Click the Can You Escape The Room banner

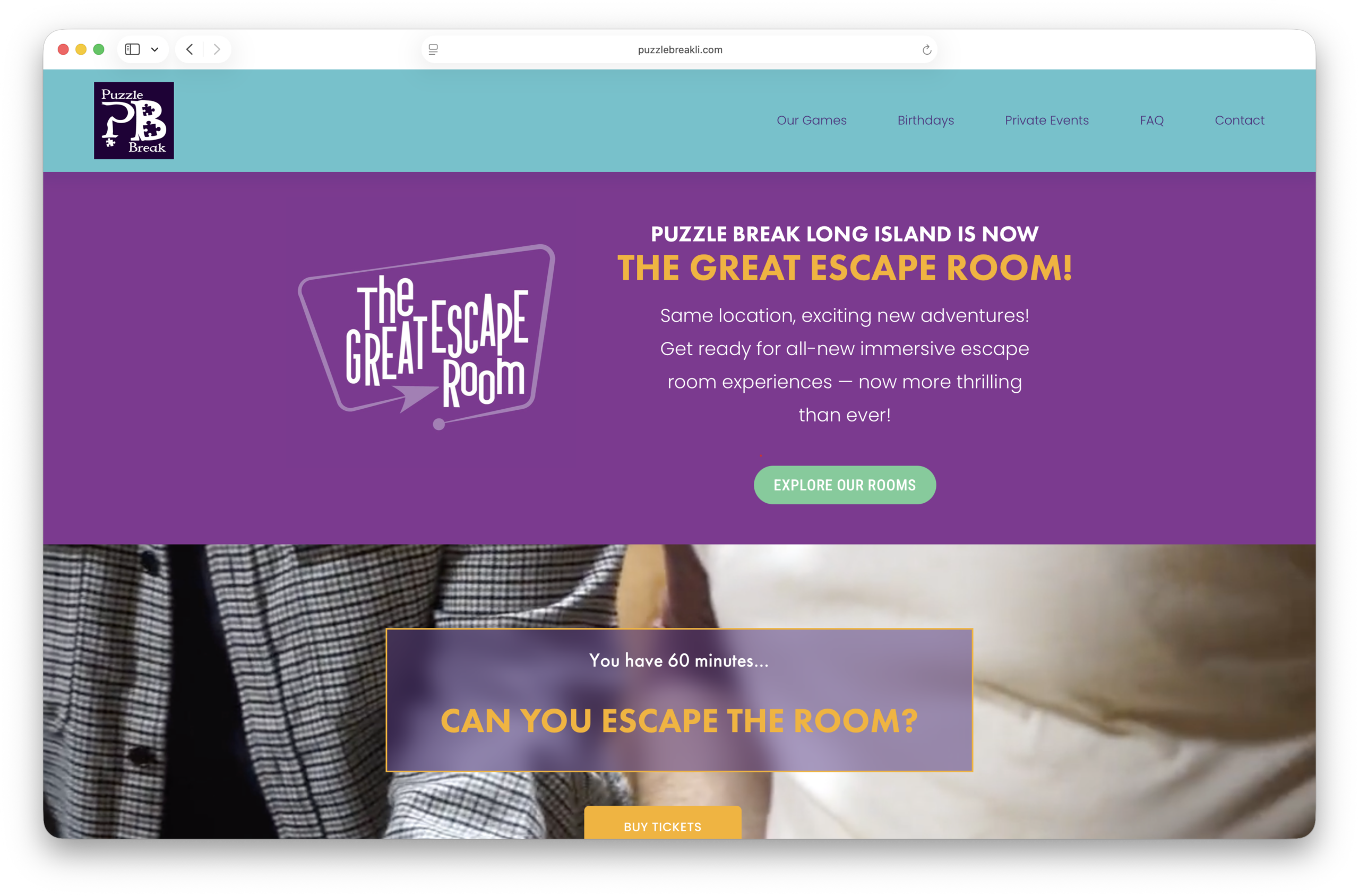pyautogui.click(x=679, y=701)
